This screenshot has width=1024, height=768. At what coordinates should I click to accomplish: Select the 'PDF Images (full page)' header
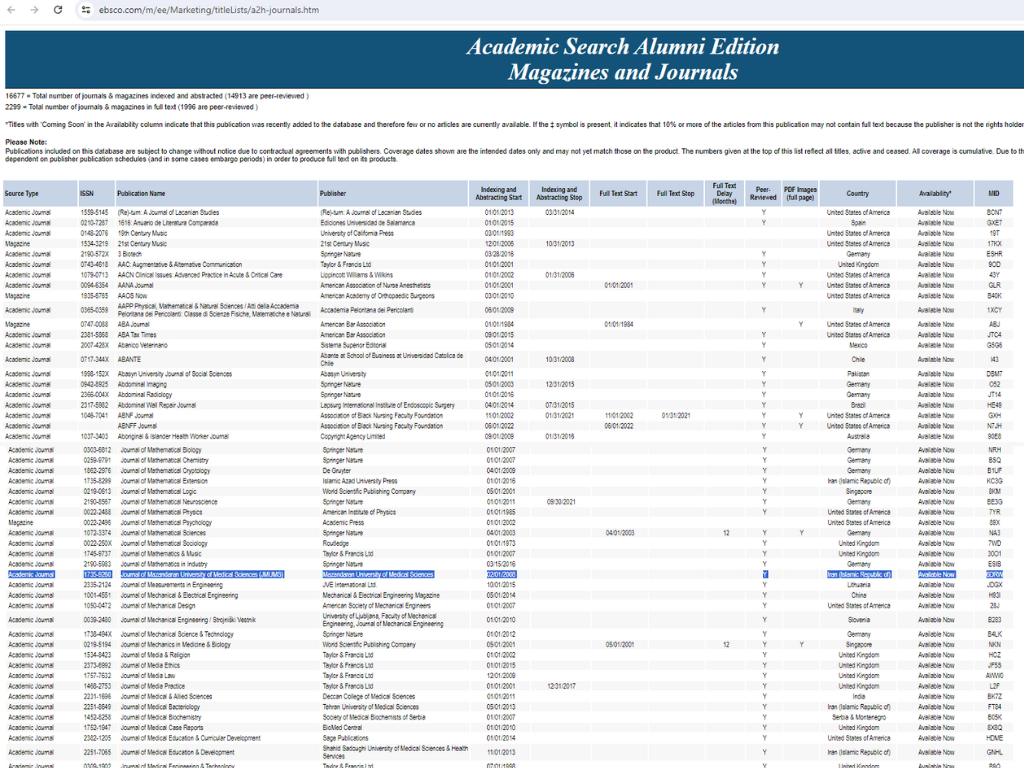(800, 193)
